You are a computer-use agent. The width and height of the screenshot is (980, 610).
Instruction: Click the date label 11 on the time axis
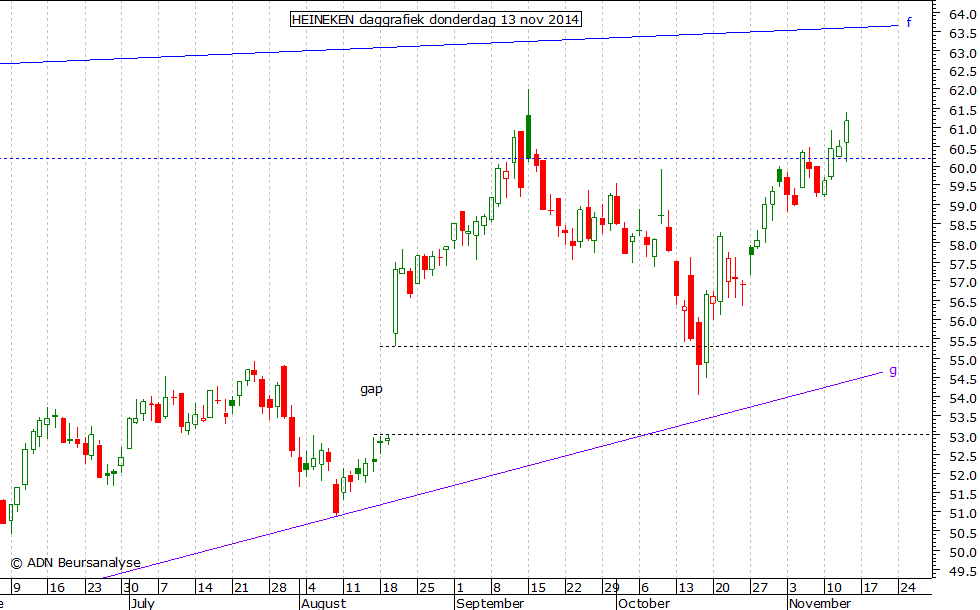[353, 588]
